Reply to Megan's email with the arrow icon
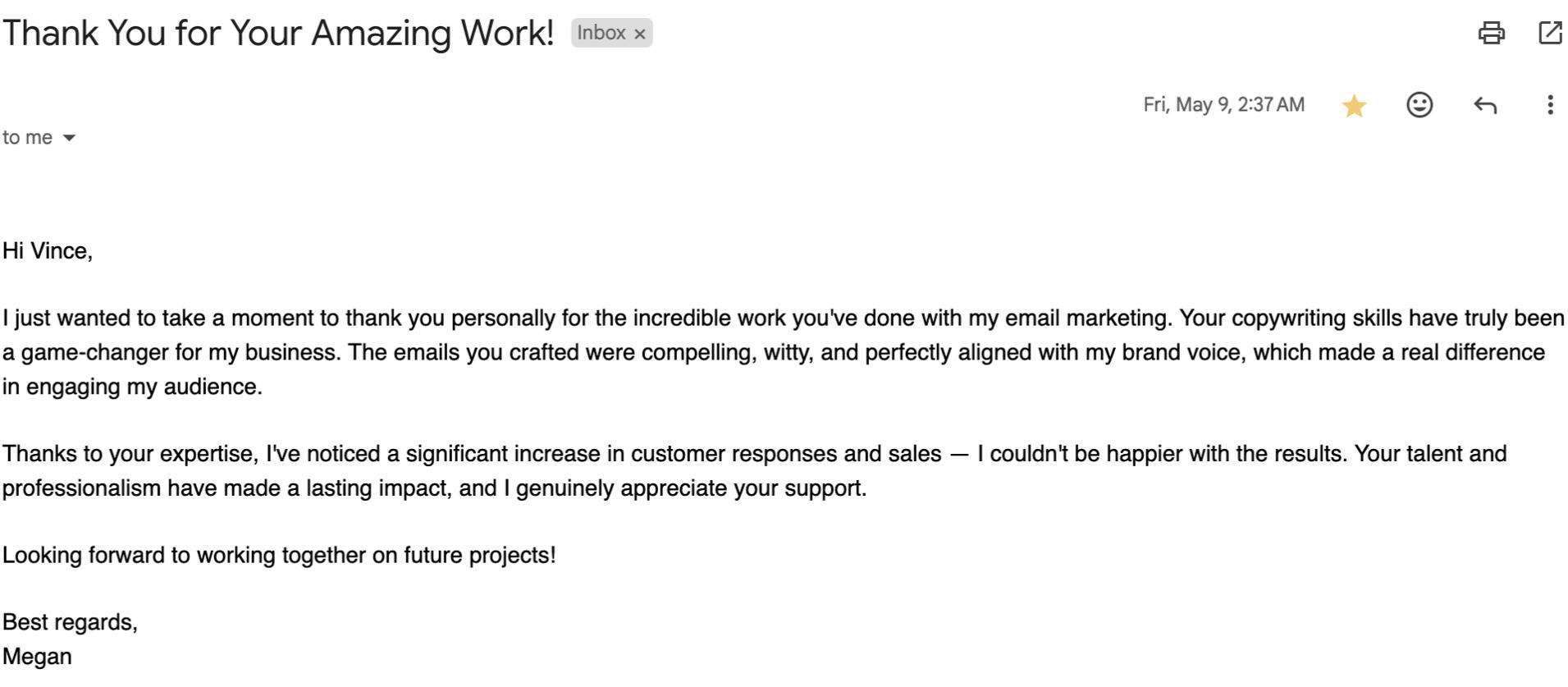 (1484, 105)
